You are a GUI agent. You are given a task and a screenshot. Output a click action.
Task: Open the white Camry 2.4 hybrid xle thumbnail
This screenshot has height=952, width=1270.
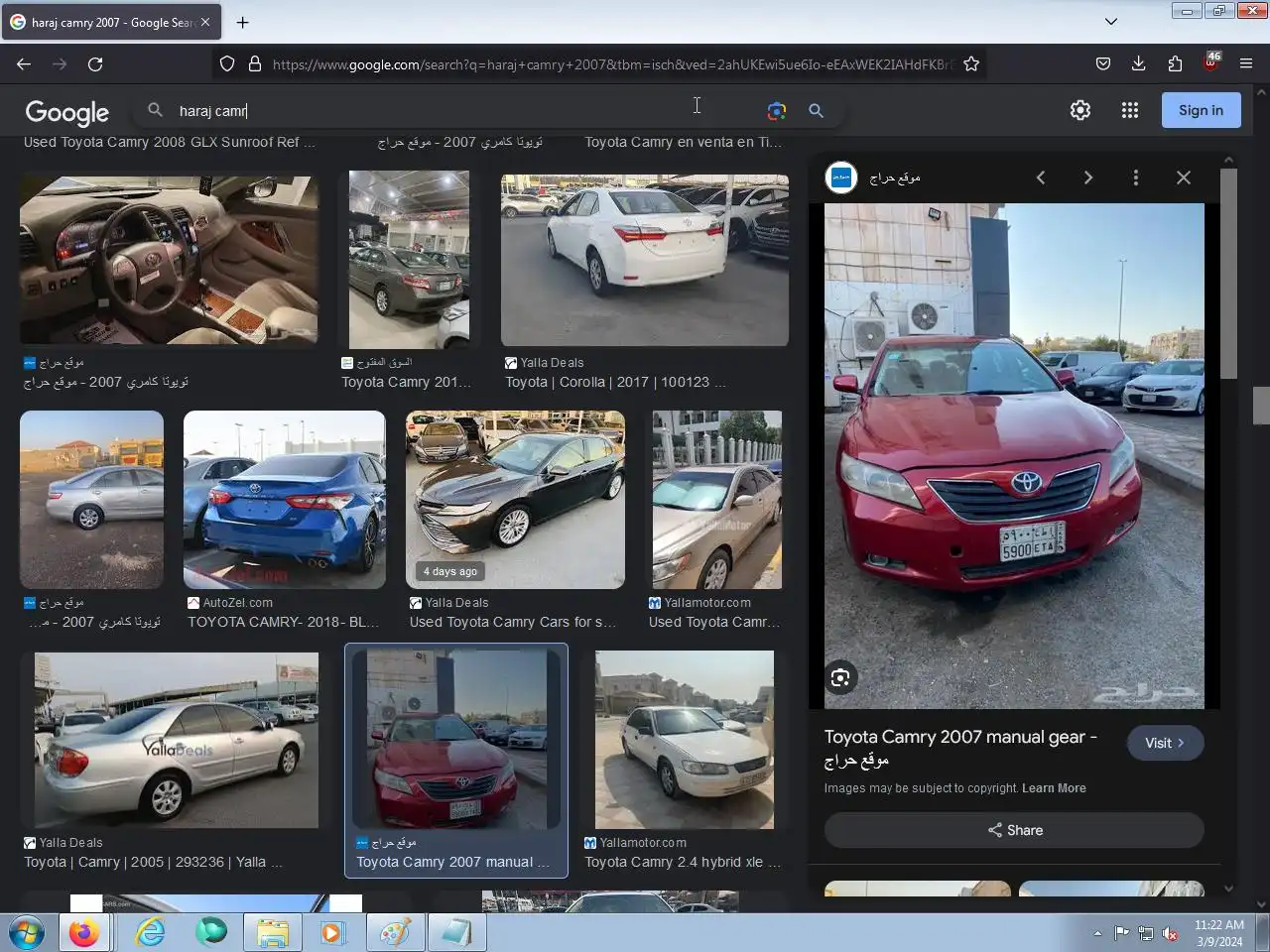point(685,740)
